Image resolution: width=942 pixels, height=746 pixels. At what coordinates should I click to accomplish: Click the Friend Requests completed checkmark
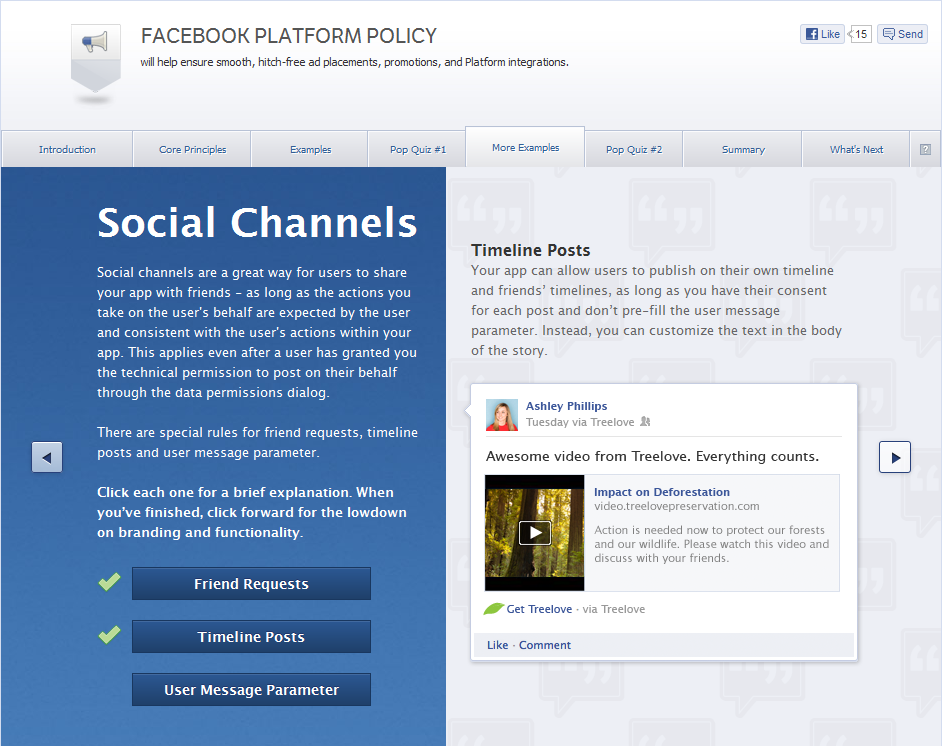pyautogui.click(x=109, y=581)
